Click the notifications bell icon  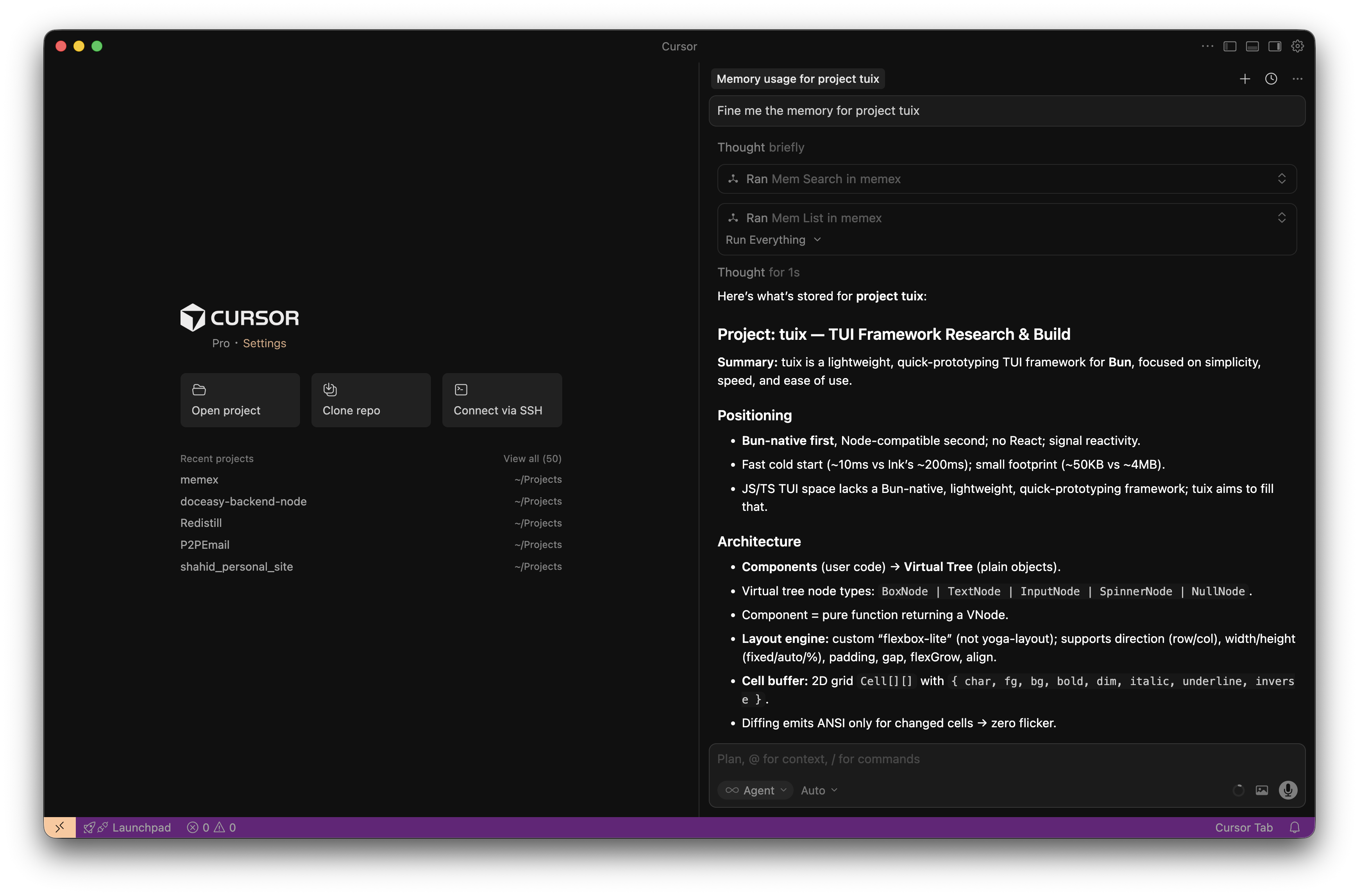click(x=1295, y=827)
